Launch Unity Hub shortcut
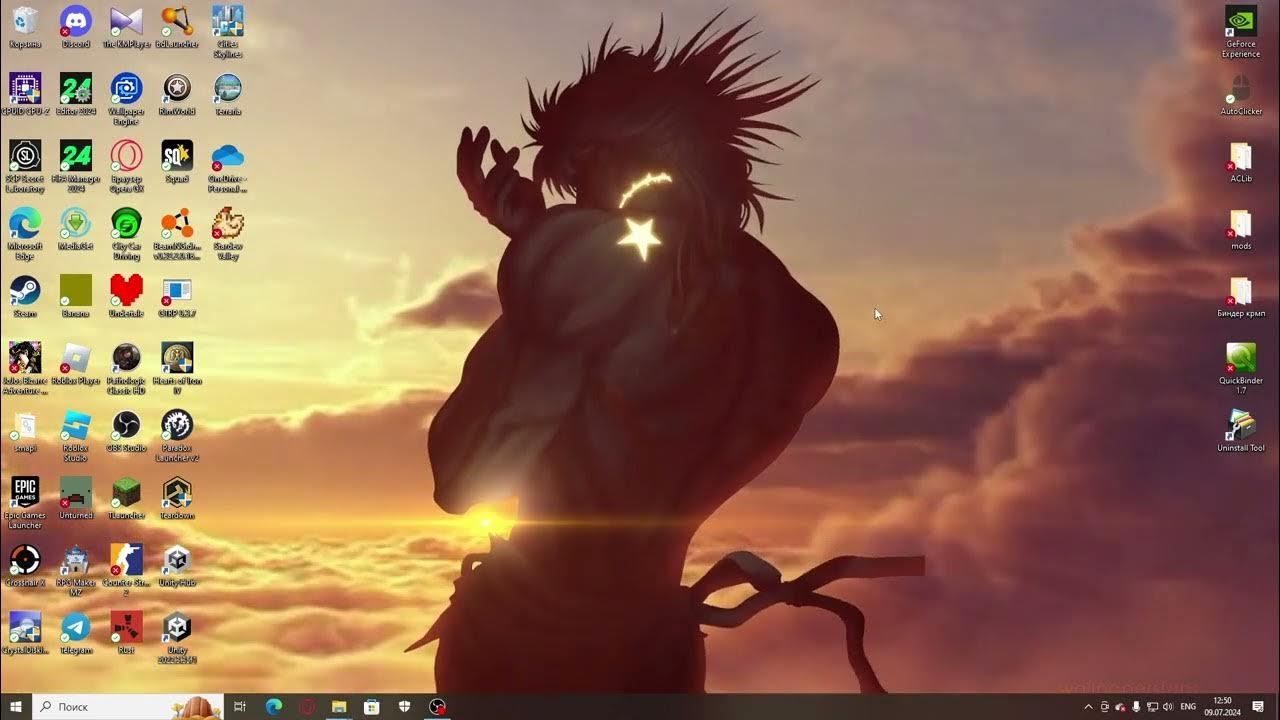The height and width of the screenshot is (720, 1280). (177, 565)
